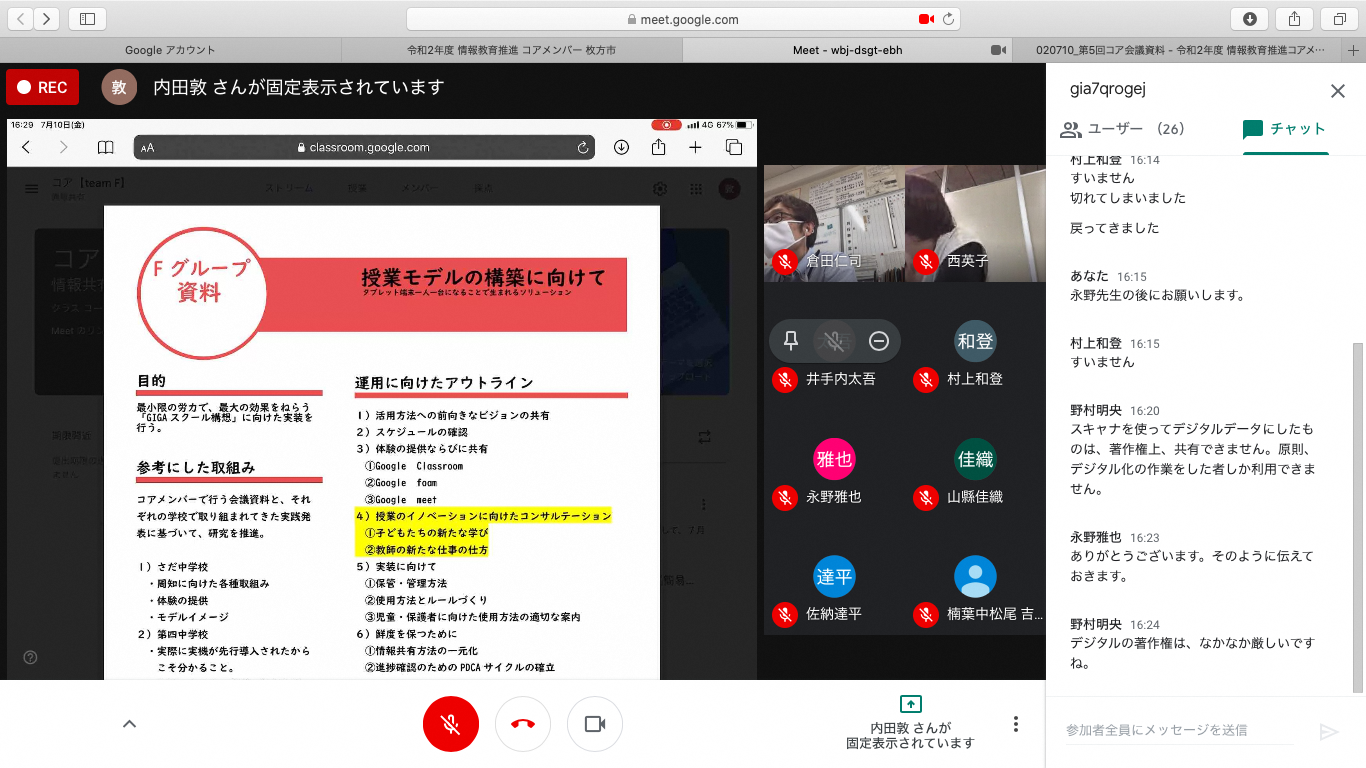Click the 雅也 avatar of 永野雅也
This screenshot has height=768, width=1366.
pyautogui.click(x=834, y=459)
